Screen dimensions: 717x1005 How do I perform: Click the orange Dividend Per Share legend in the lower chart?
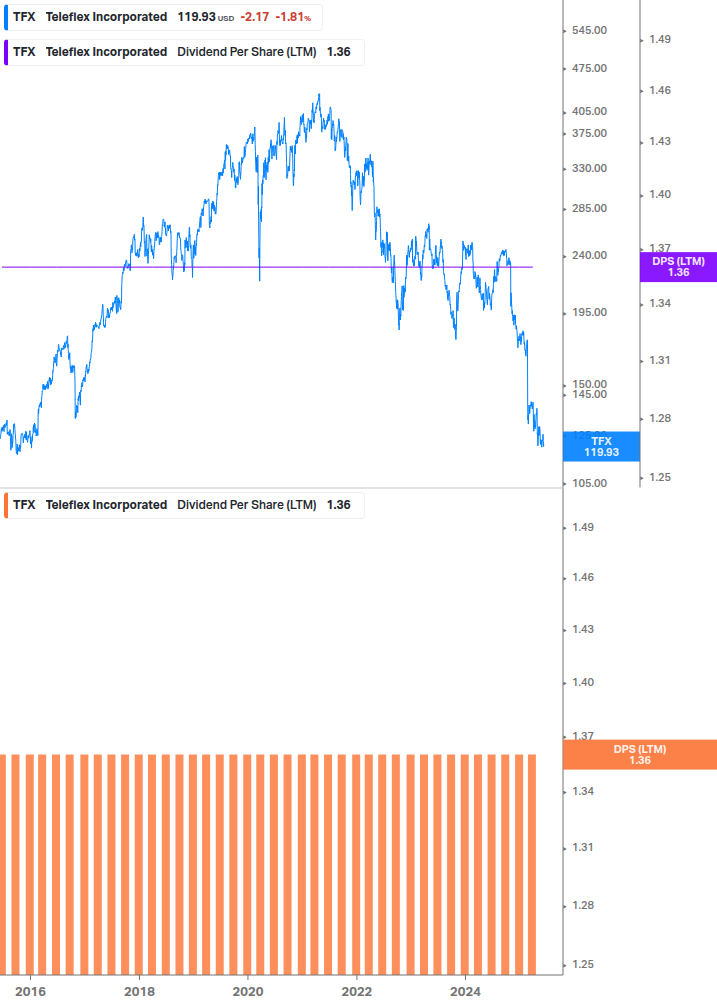click(x=184, y=505)
